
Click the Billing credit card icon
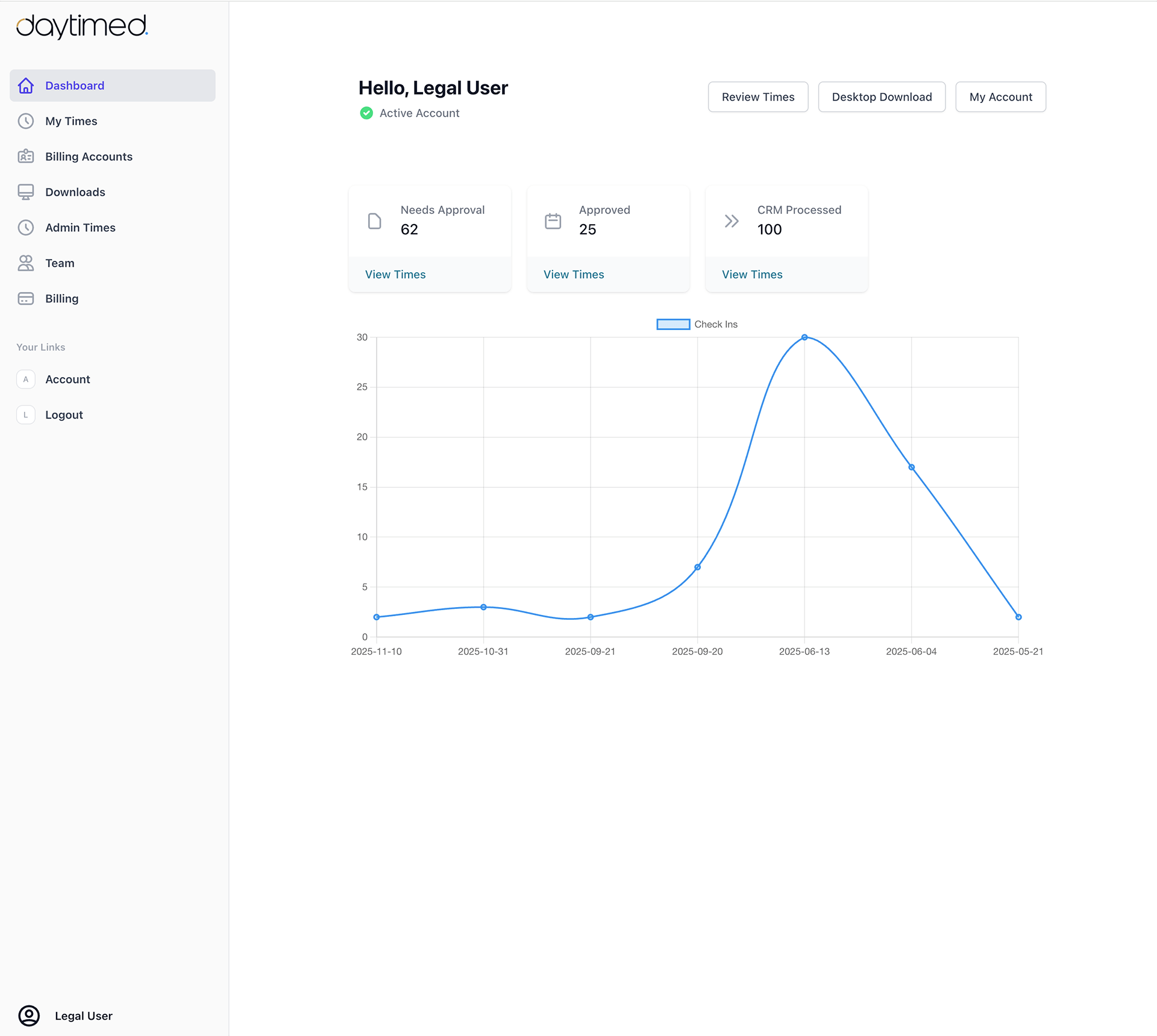pos(26,299)
